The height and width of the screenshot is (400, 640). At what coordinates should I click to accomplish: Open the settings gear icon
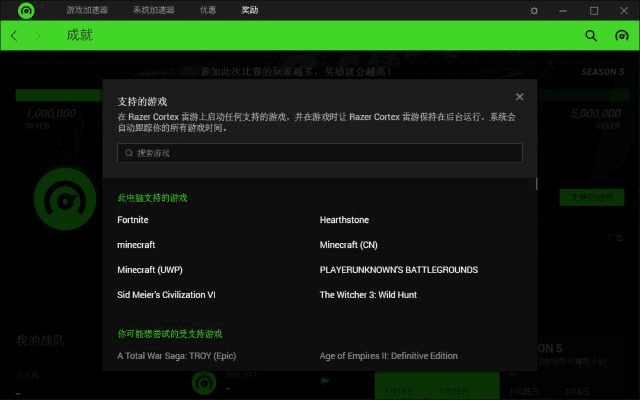click(x=534, y=11)
